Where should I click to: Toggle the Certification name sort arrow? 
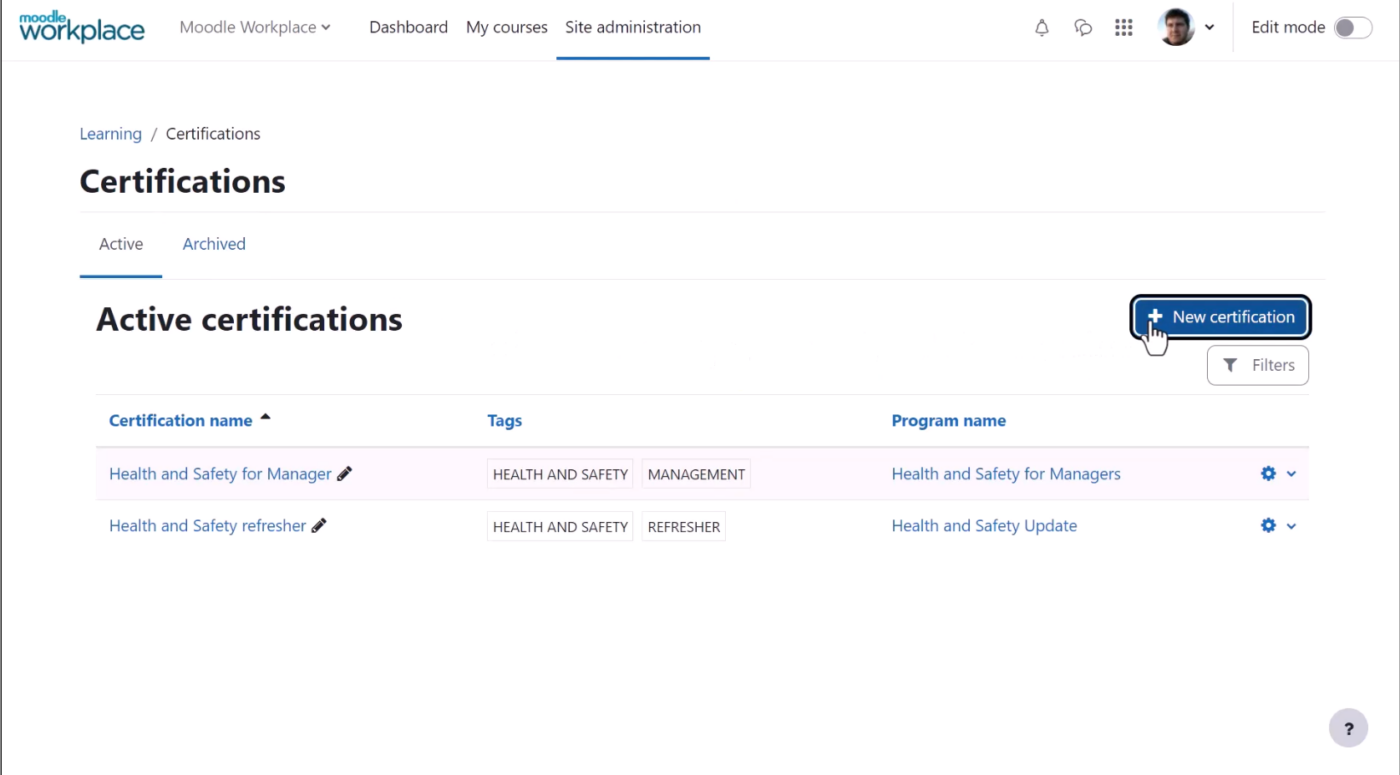[265, 415]
